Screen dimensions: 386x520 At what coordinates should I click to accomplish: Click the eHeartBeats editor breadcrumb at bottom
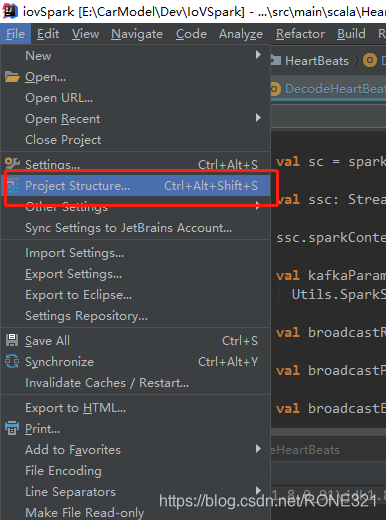click(x=305, y=450)
